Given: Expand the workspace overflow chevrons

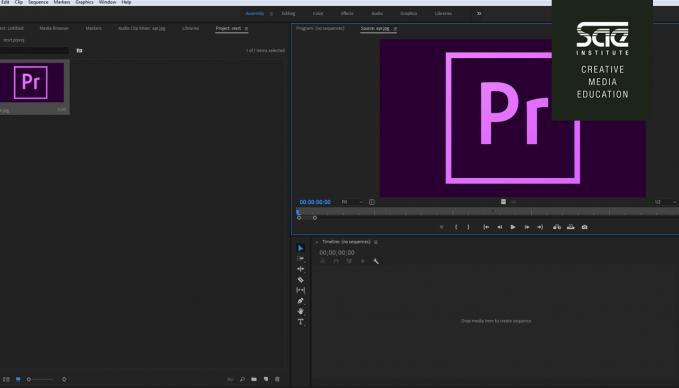Looking at the screenshot, I should tap(479, 13).
